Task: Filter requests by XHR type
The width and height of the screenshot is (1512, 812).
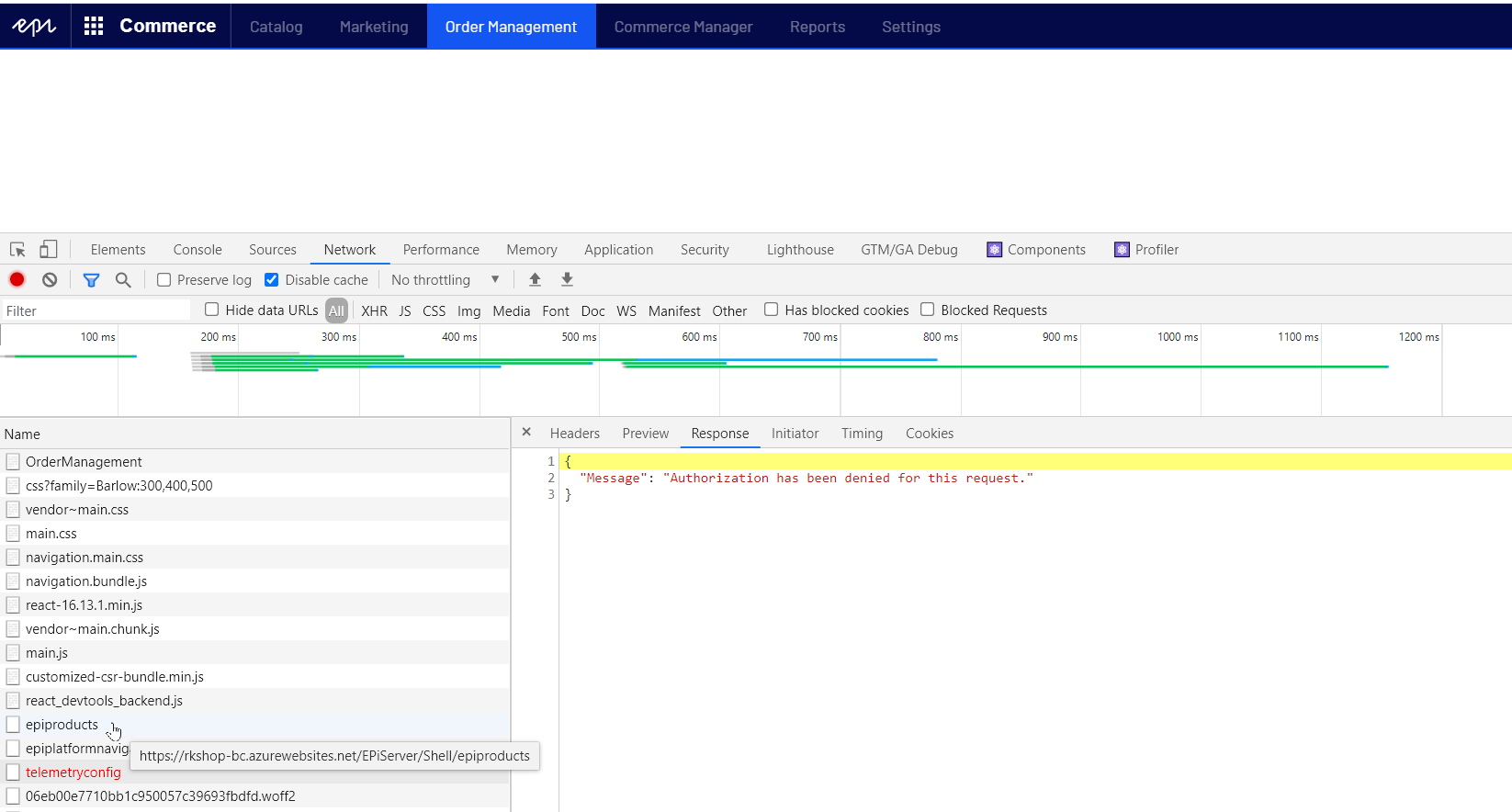Action: (x=374, y=311)
